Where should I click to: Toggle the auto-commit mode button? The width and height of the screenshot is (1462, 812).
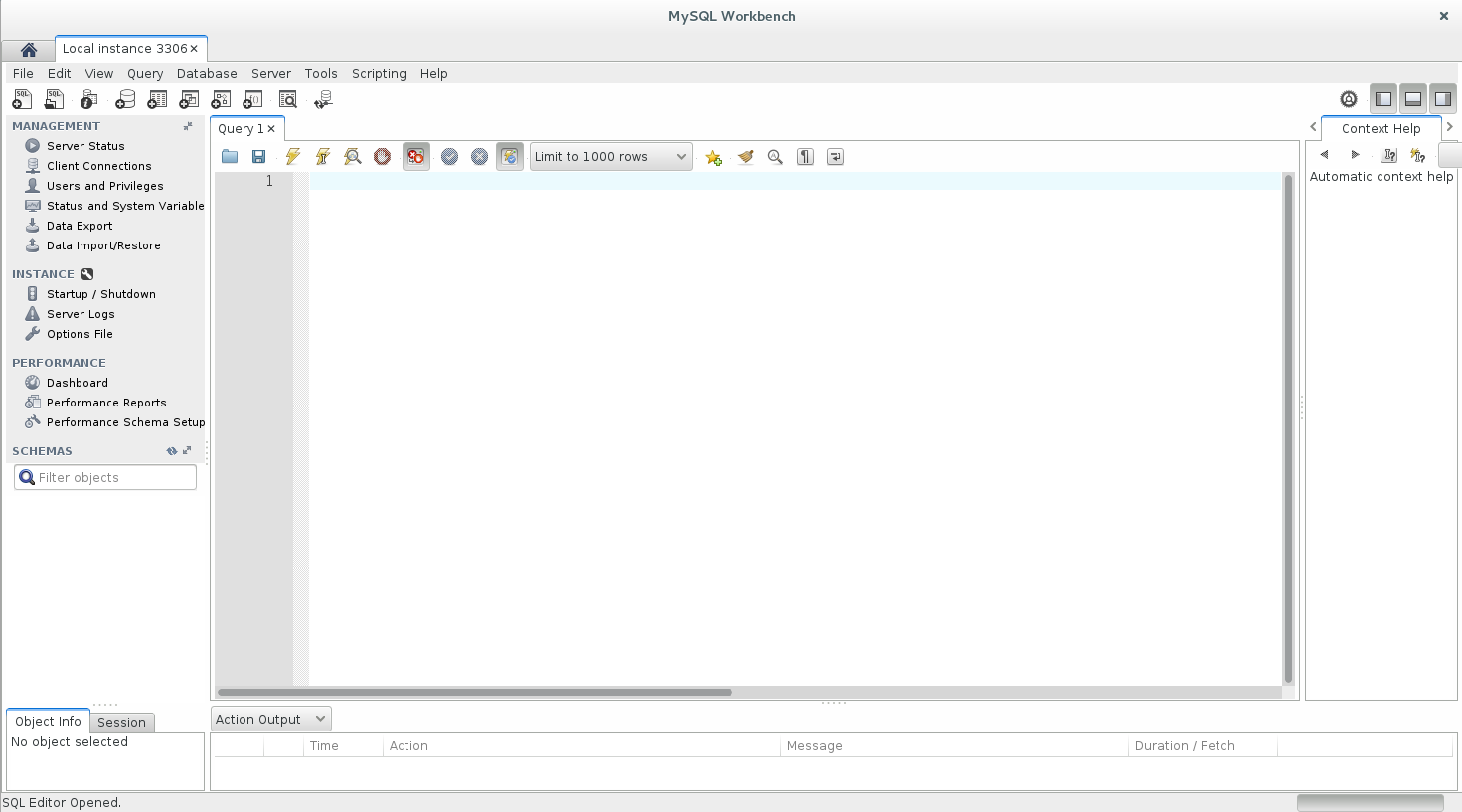[x=509, y=157]
